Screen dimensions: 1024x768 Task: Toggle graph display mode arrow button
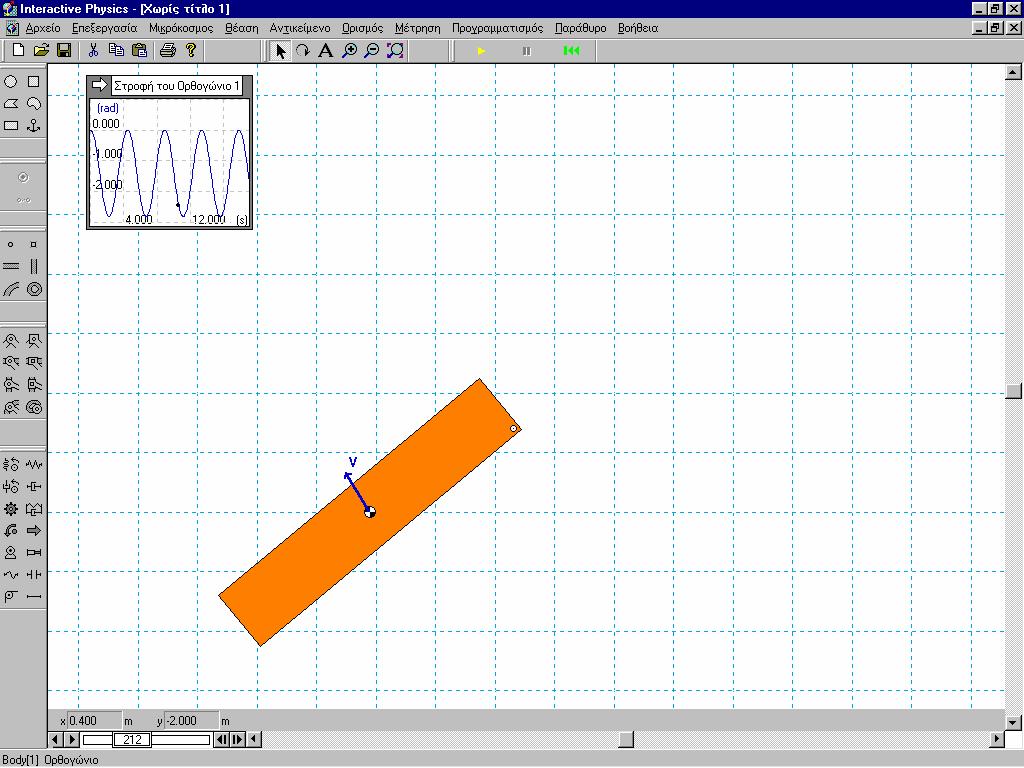tap(99, 85)
